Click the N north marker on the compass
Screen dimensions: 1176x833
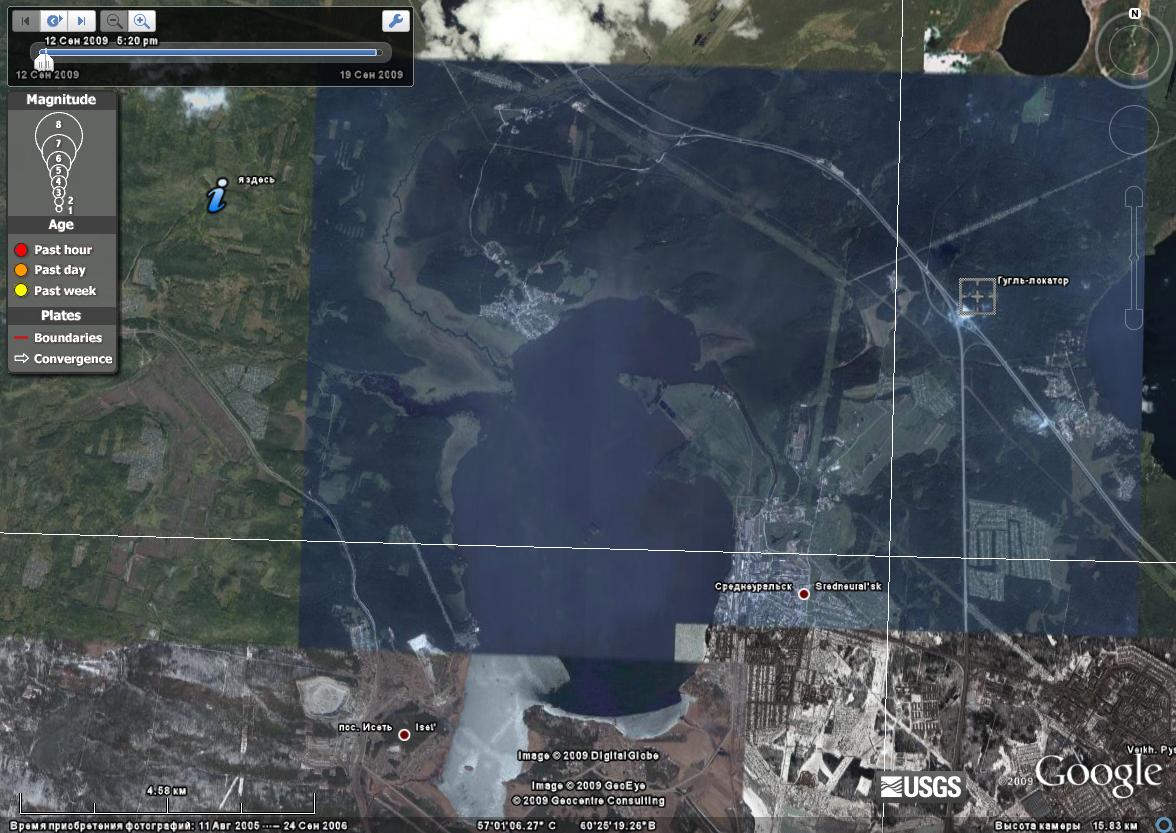[x=1135, y=13]
